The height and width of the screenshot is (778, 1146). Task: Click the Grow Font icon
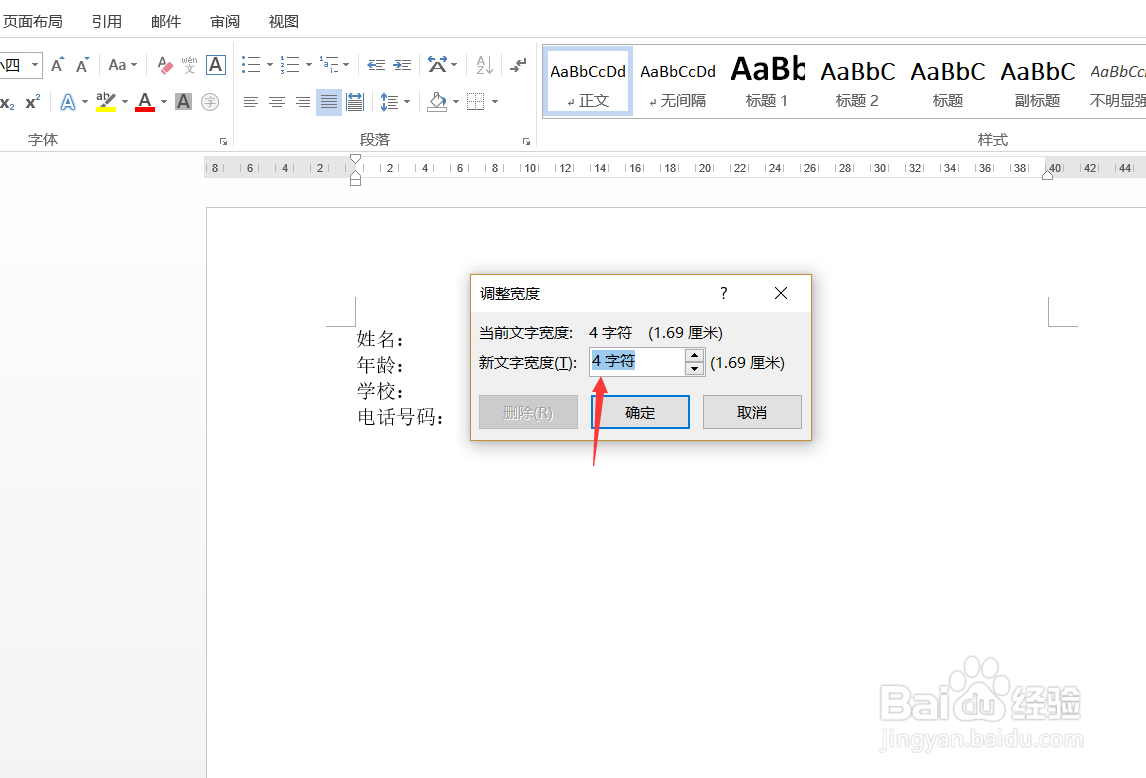[x=57, y=64]
